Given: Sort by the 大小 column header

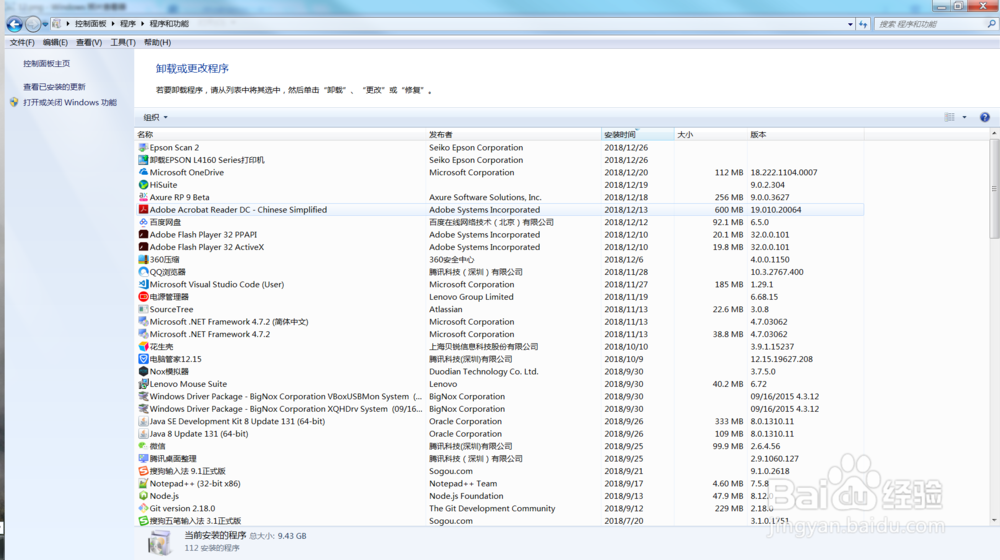Looking at the screenshot, I should 711,135.
